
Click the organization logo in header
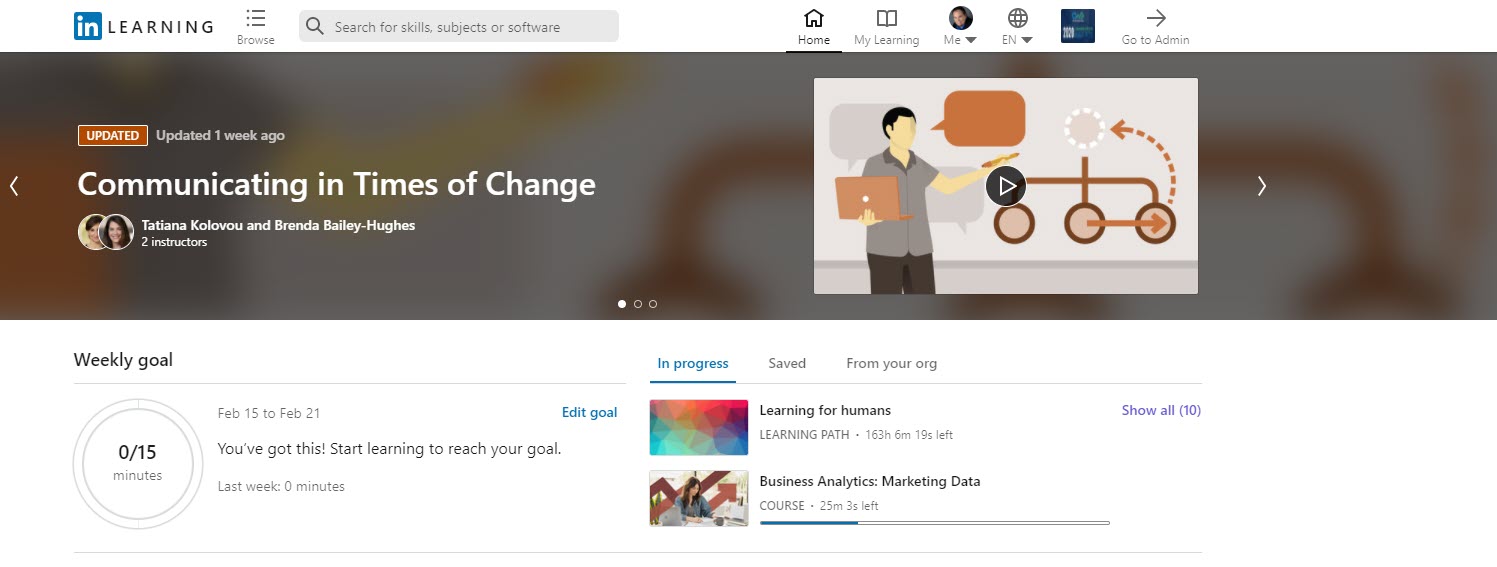pyautogui.click(x=1077, y=26)
